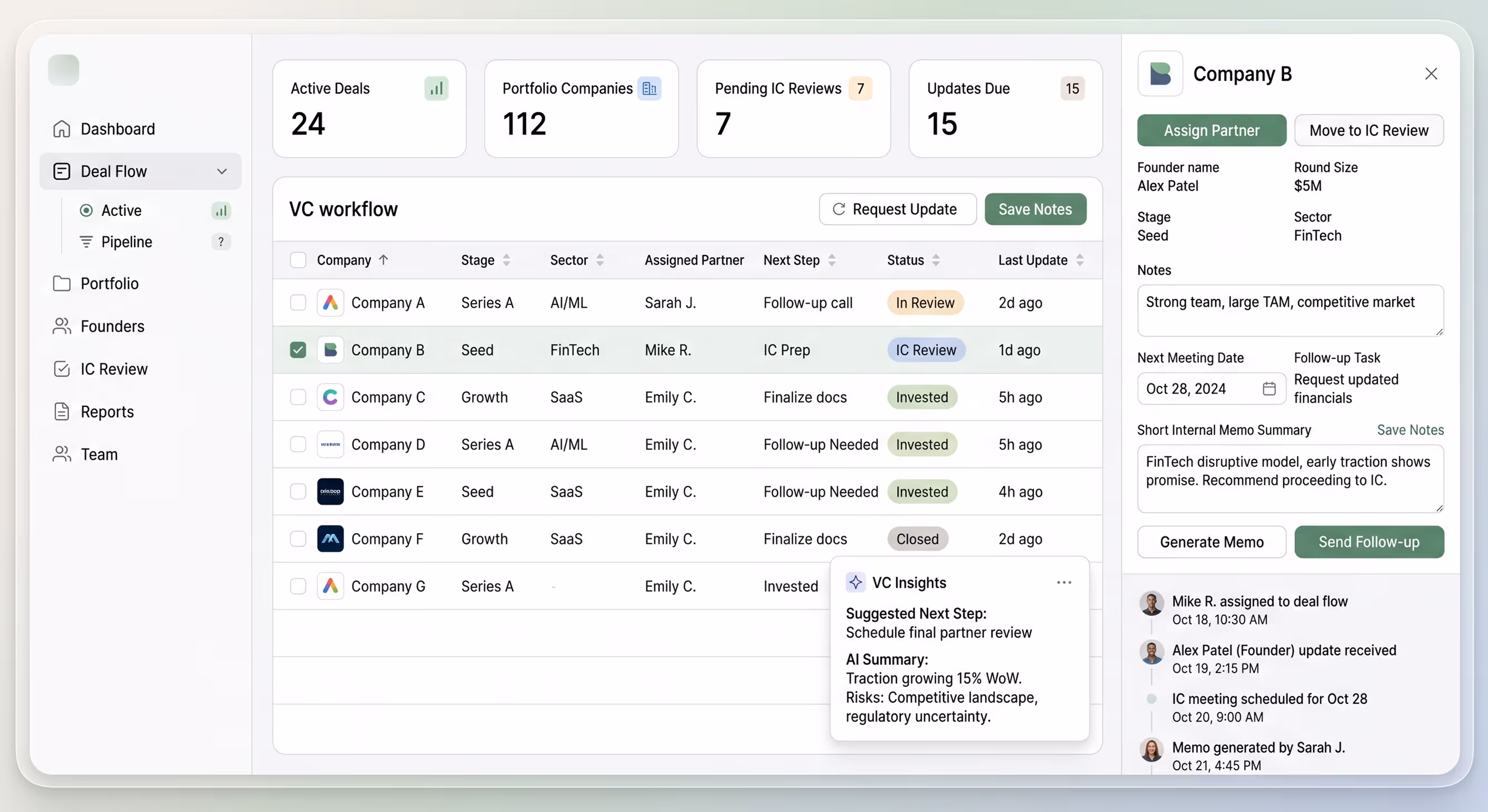The height and width of the screenshot is (812, 1488).
Task: Sort by Last Update column
Action: click(x=1079, y=260)
